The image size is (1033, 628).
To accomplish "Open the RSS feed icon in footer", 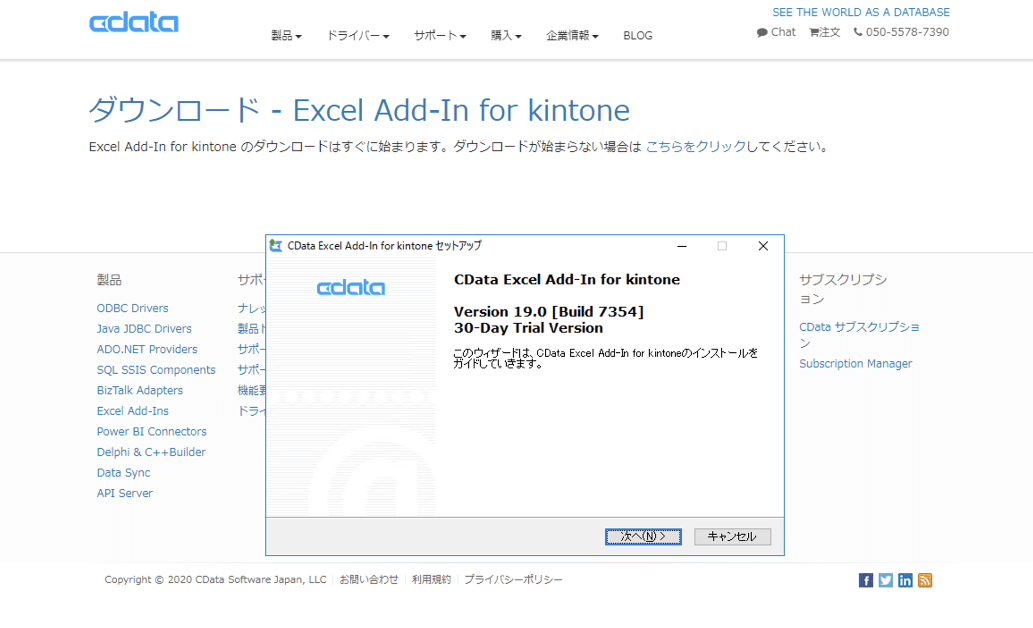I will [x=925, y=580].
